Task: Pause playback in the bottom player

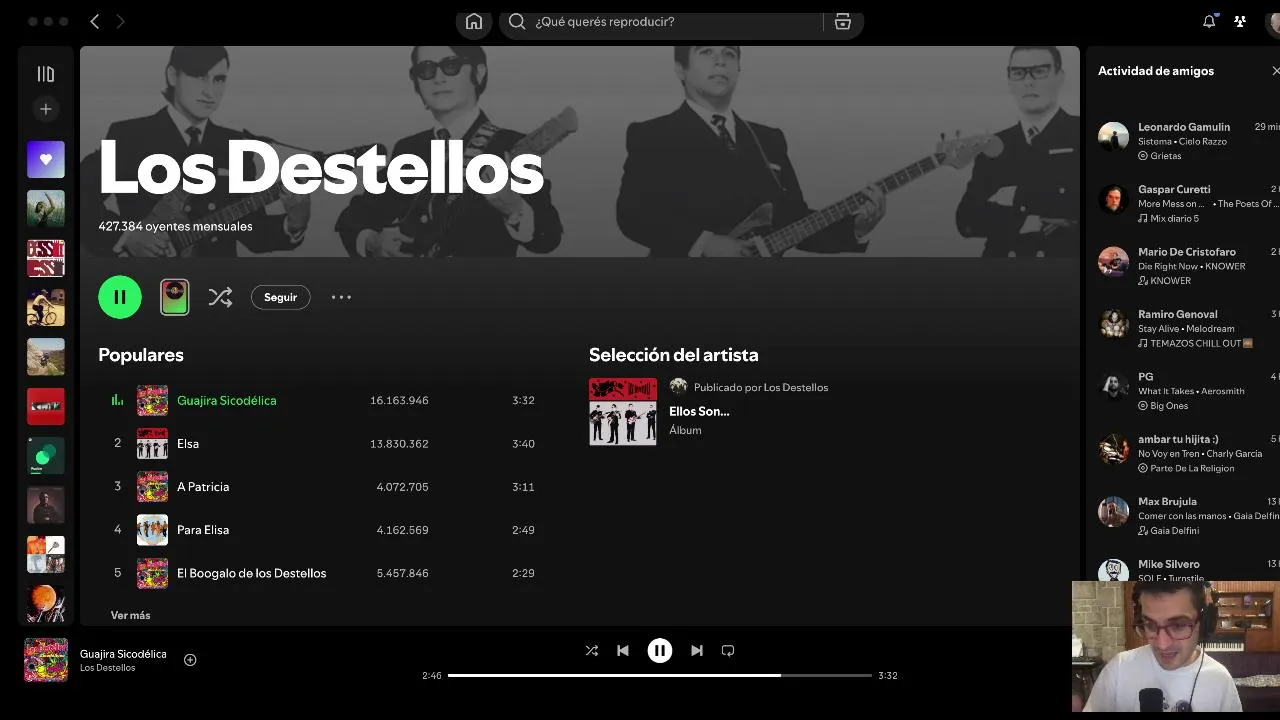Action: (660, 650)
